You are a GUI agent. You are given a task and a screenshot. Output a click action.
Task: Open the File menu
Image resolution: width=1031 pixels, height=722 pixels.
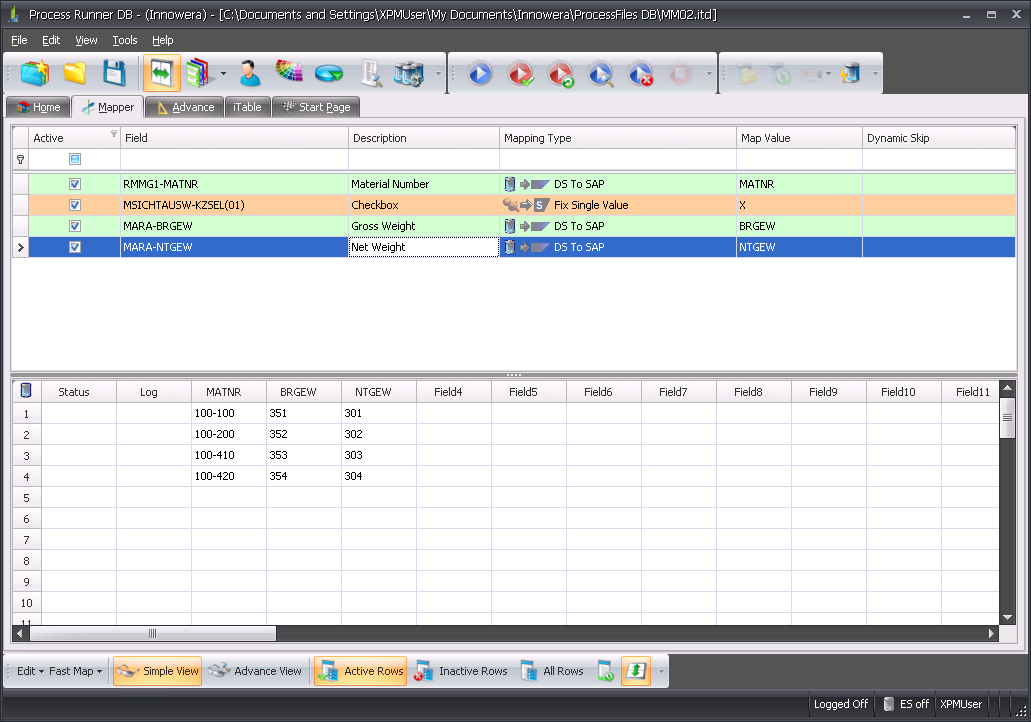pyautogui.click(x=19, y=40)
